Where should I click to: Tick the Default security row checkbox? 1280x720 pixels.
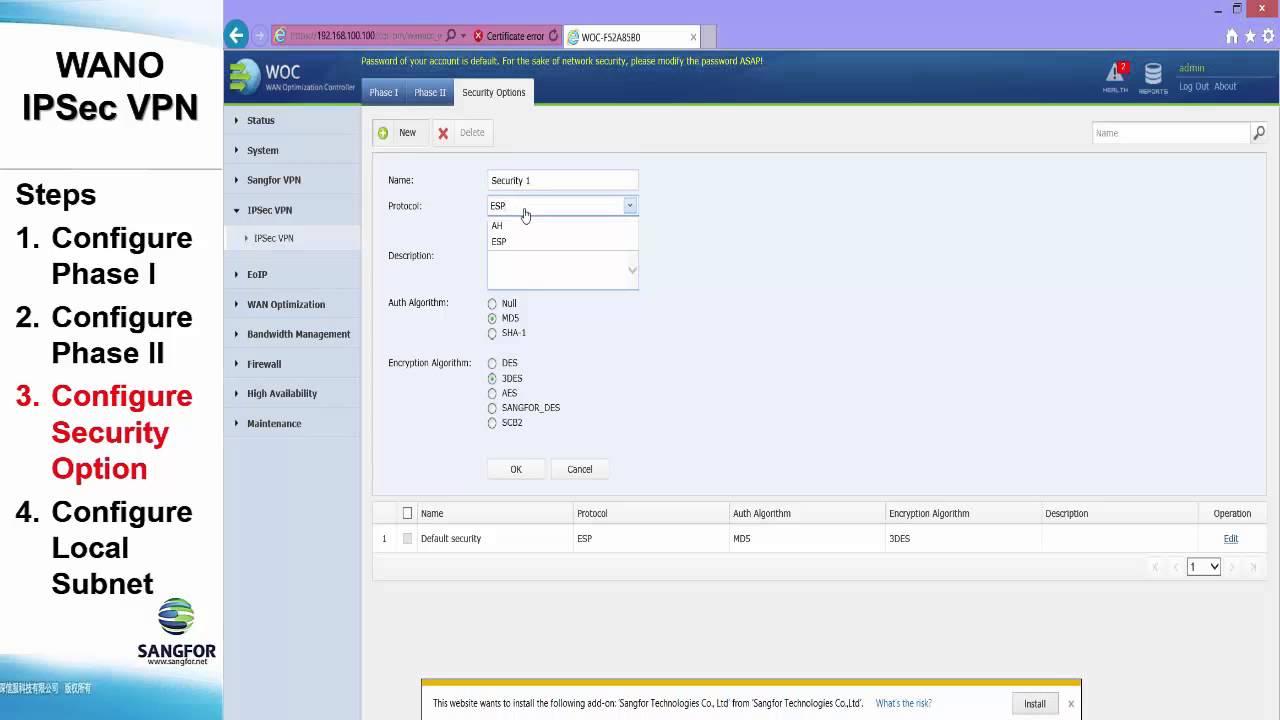tap(407, 538)
